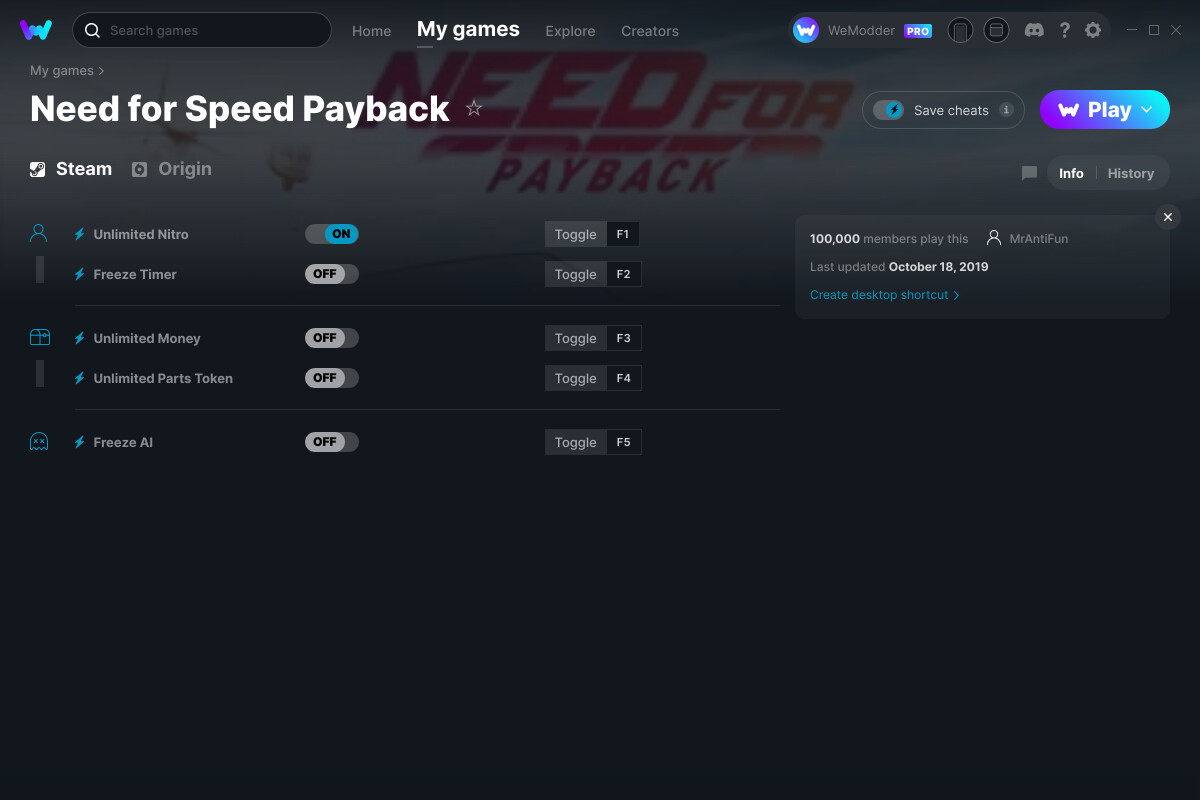Click the Search games field
This screenshot has height=800, width=1200.
click(x=202, y=30)
